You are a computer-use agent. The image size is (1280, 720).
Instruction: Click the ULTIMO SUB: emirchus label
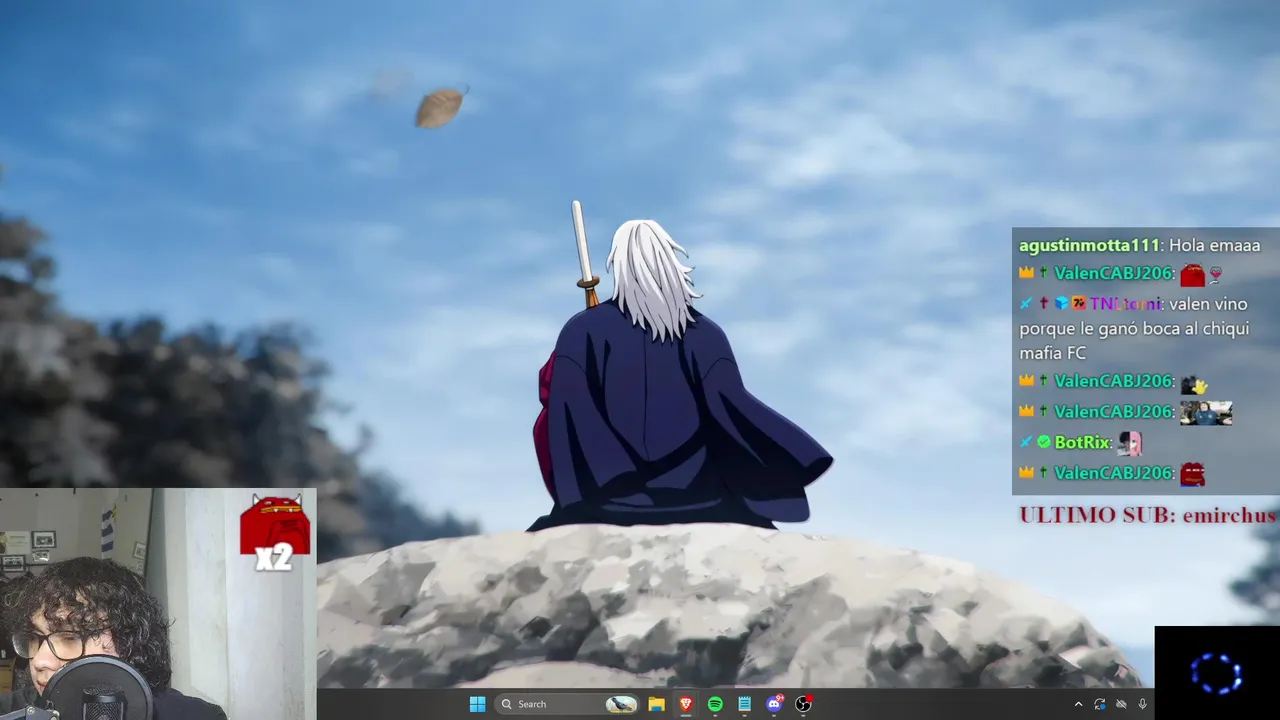(1147, 515)
